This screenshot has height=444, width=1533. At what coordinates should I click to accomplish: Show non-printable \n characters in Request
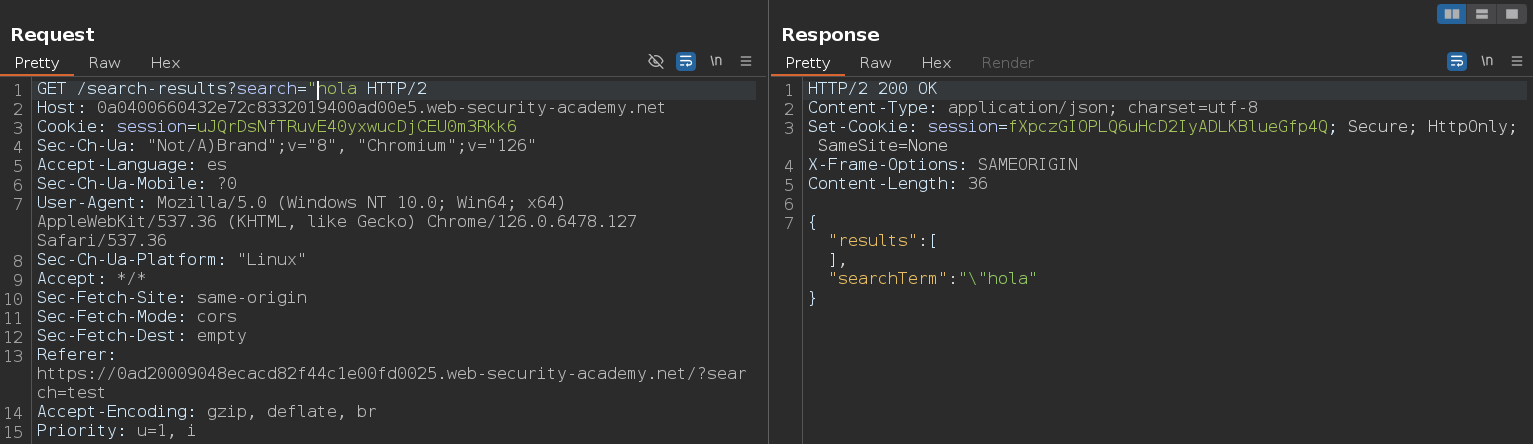point(716,61)
